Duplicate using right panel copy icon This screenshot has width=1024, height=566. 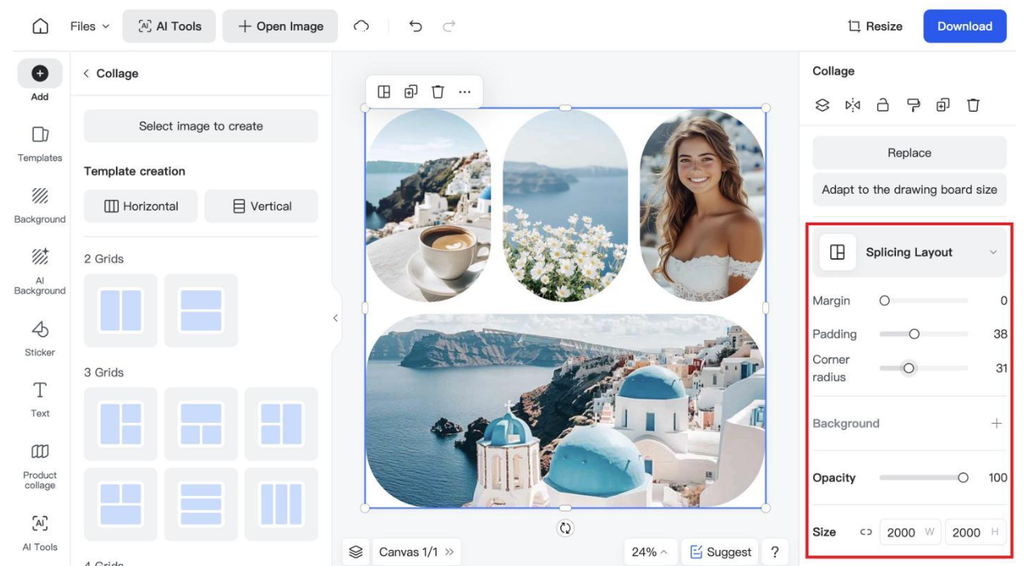(x=943, y=105)
